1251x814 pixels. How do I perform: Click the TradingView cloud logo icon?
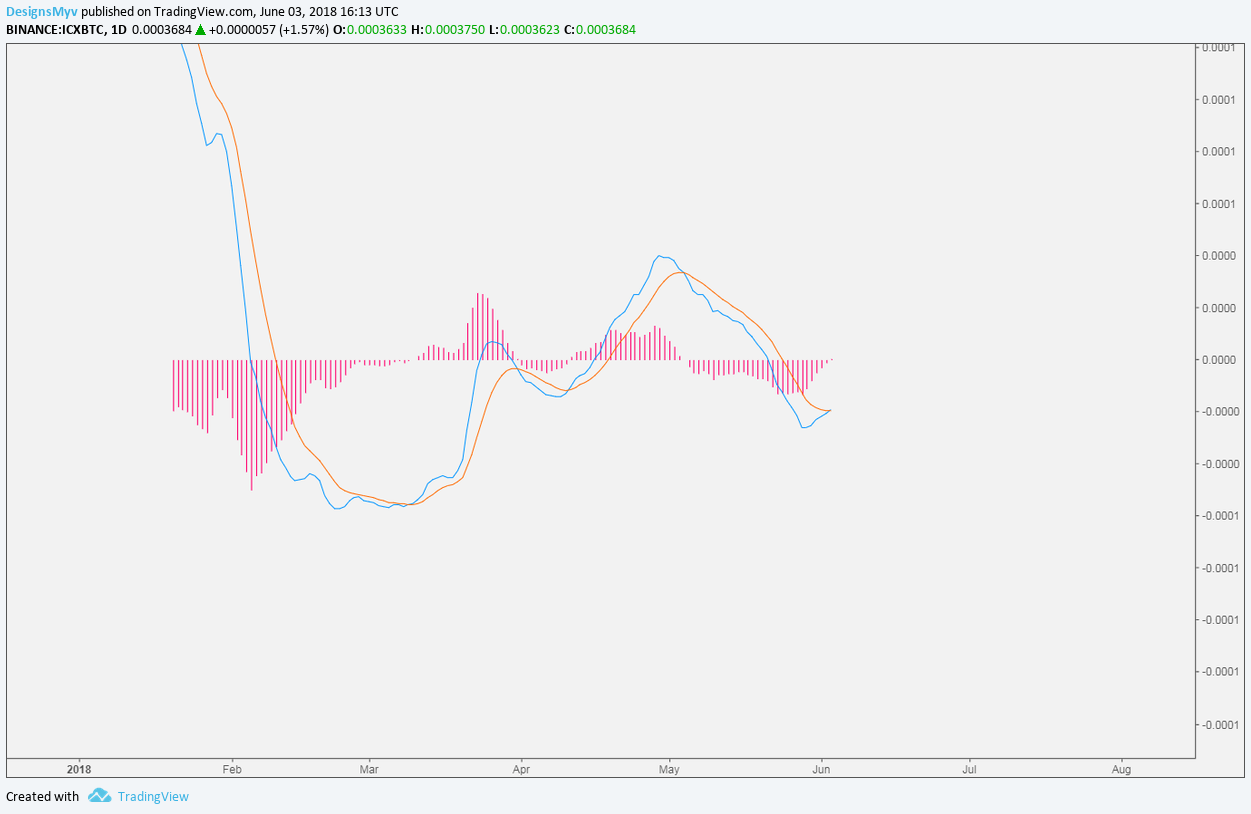(x=99, y=796)
